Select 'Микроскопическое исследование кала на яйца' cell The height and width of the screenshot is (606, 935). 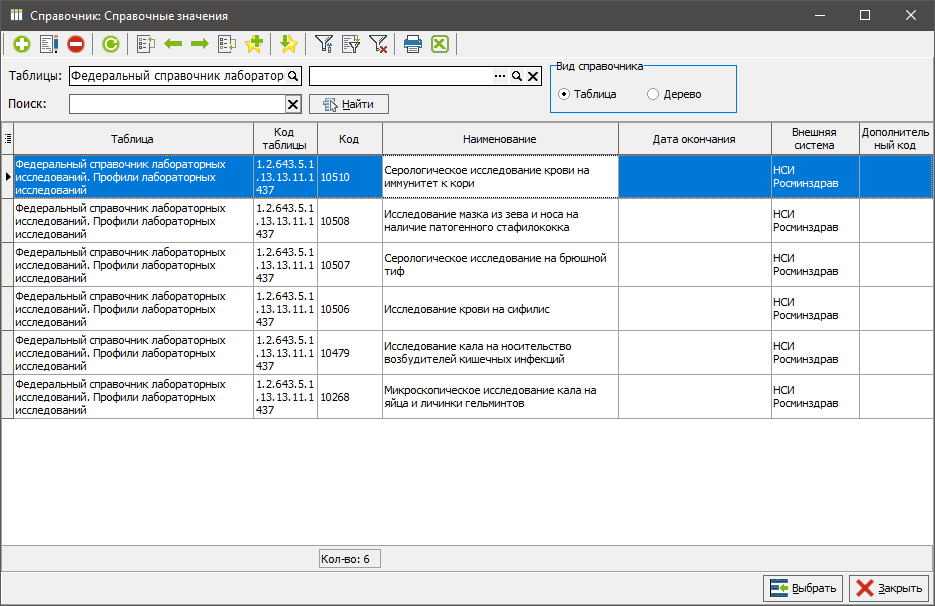tap(500, 397)
